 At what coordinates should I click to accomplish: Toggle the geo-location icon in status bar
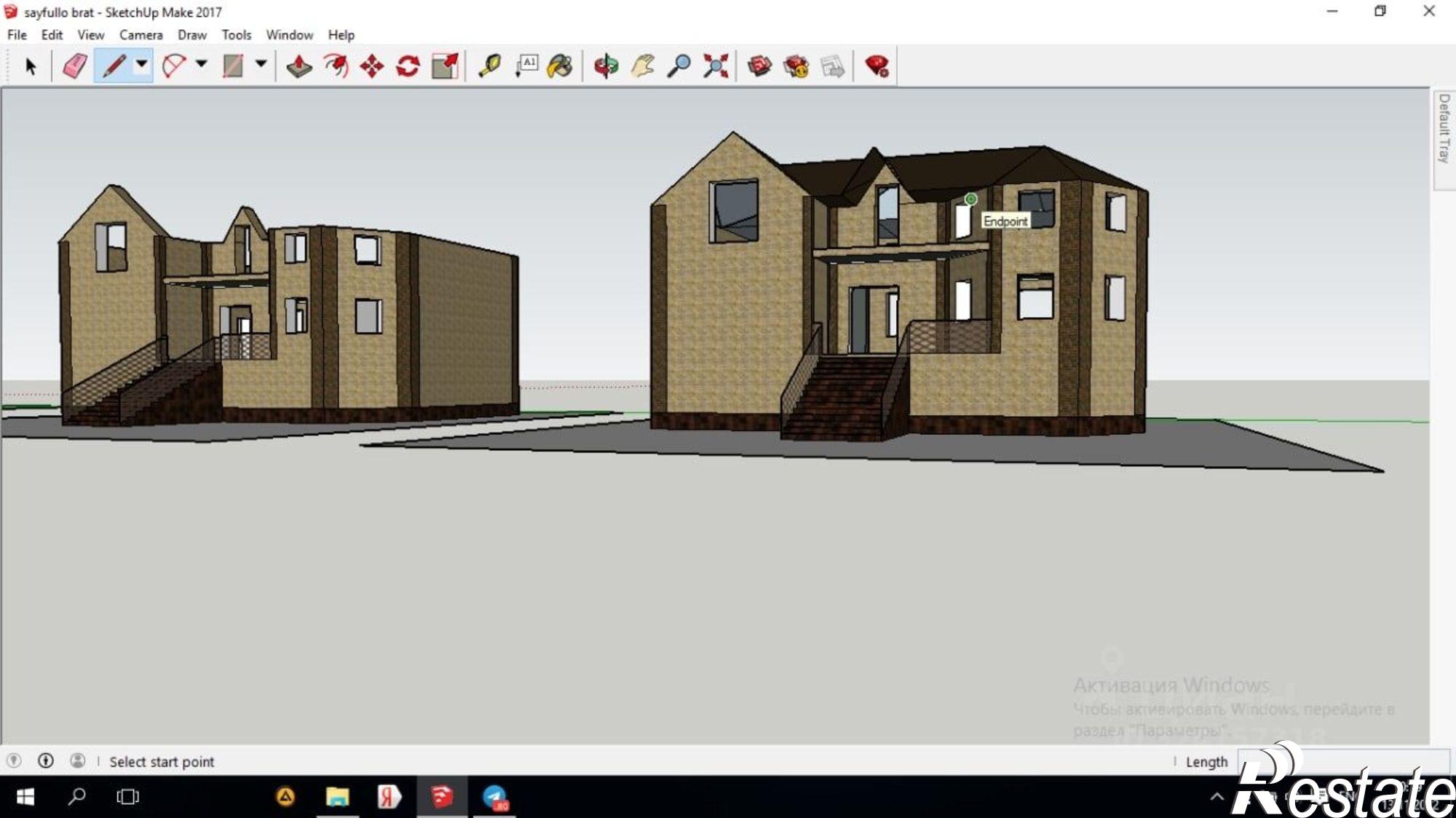pos(14,760)
